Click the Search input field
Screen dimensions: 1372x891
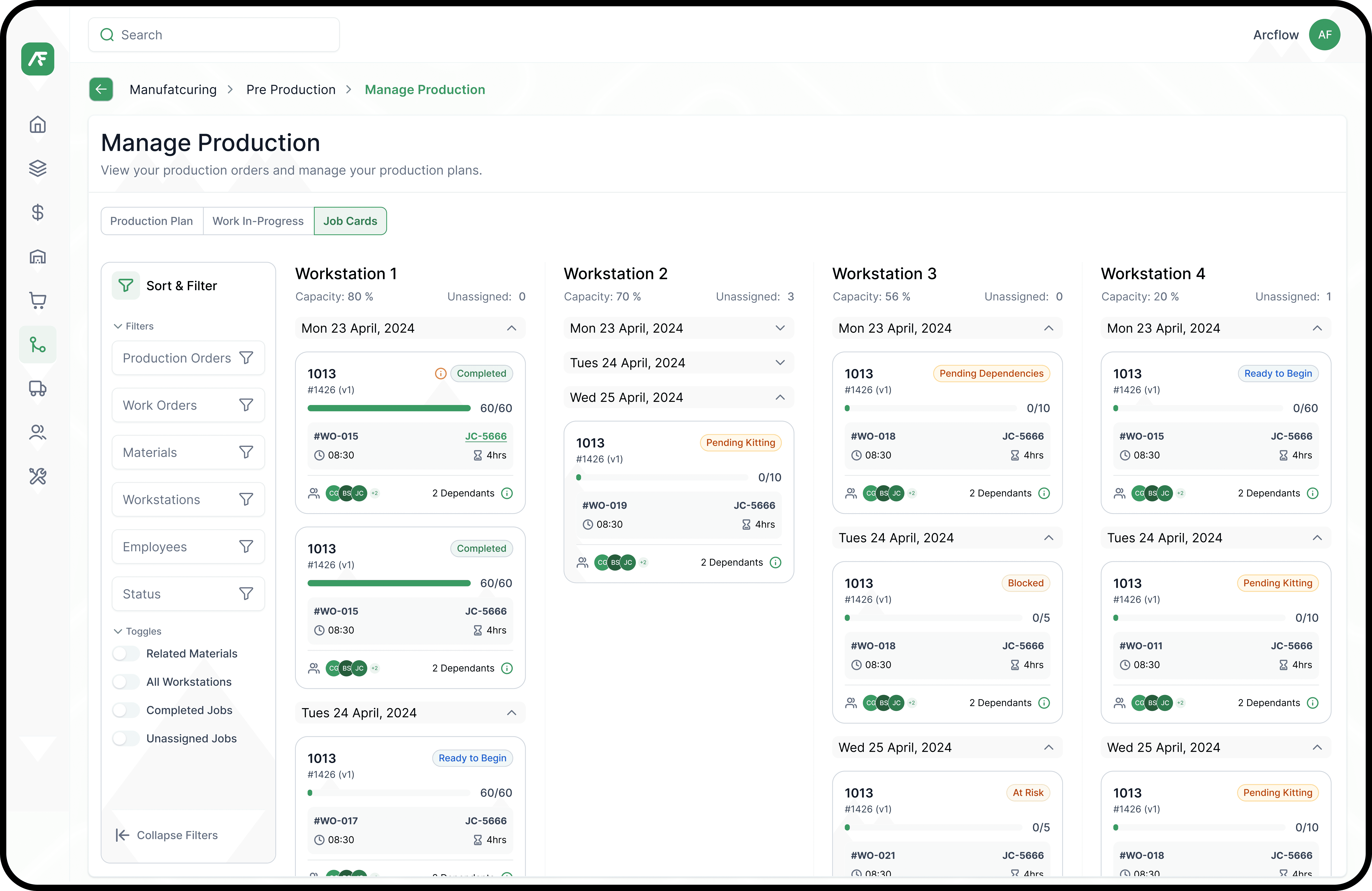click(213, 35)
